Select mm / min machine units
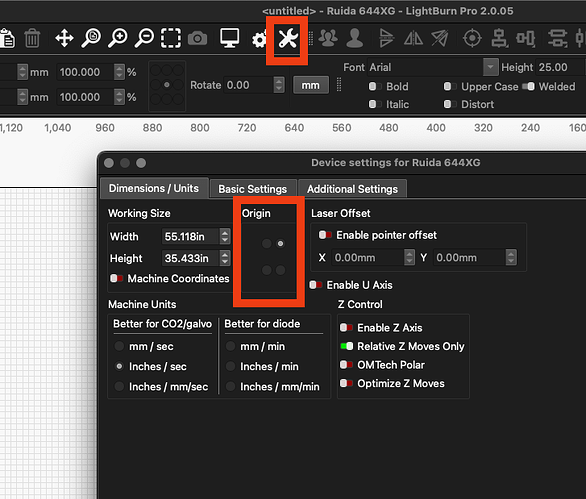The height and width of the screenshot is (499, 586). pos(230,346)
